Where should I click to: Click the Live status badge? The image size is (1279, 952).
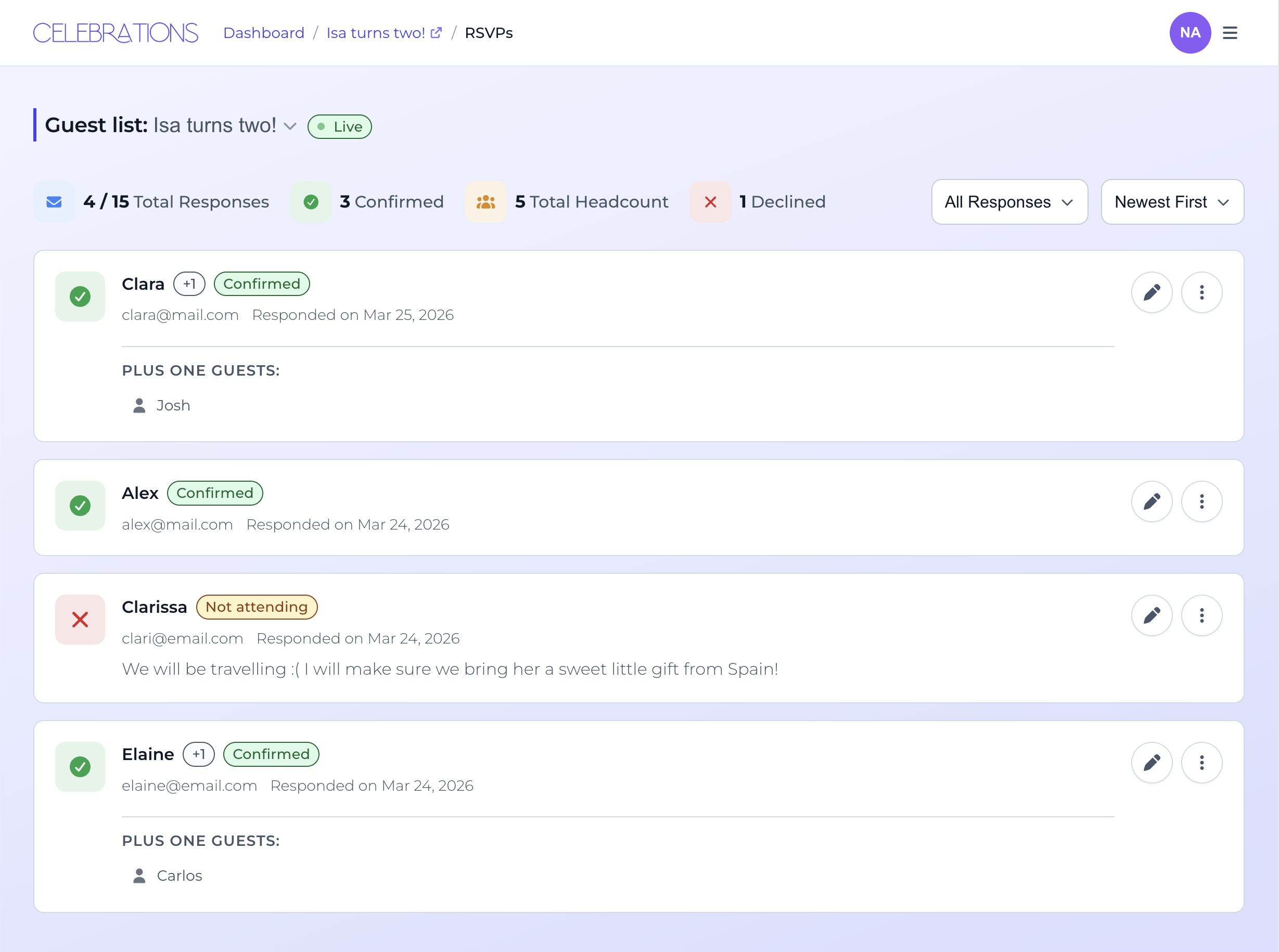tap(339, 126)
